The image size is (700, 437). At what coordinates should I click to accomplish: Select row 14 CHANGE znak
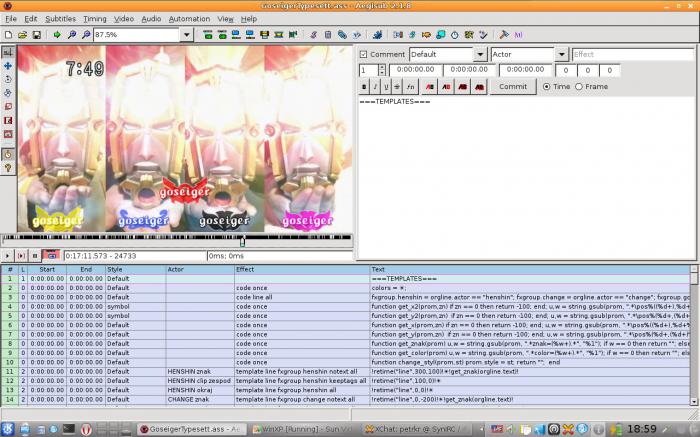tap(345, 400)
